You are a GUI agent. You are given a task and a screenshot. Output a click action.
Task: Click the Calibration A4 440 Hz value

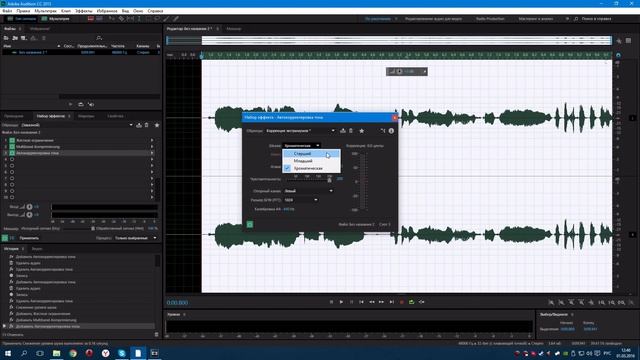point(289,209)
